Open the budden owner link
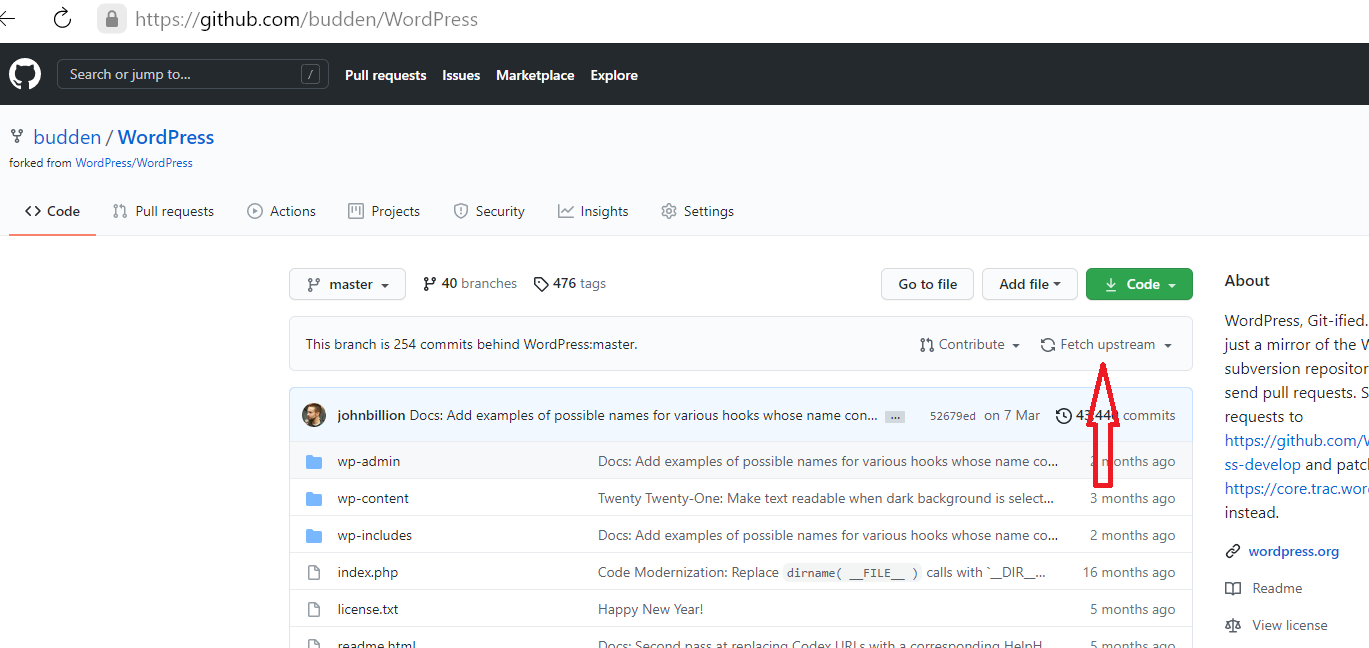Screen dimensions: 1369x648 coord(68,137)
